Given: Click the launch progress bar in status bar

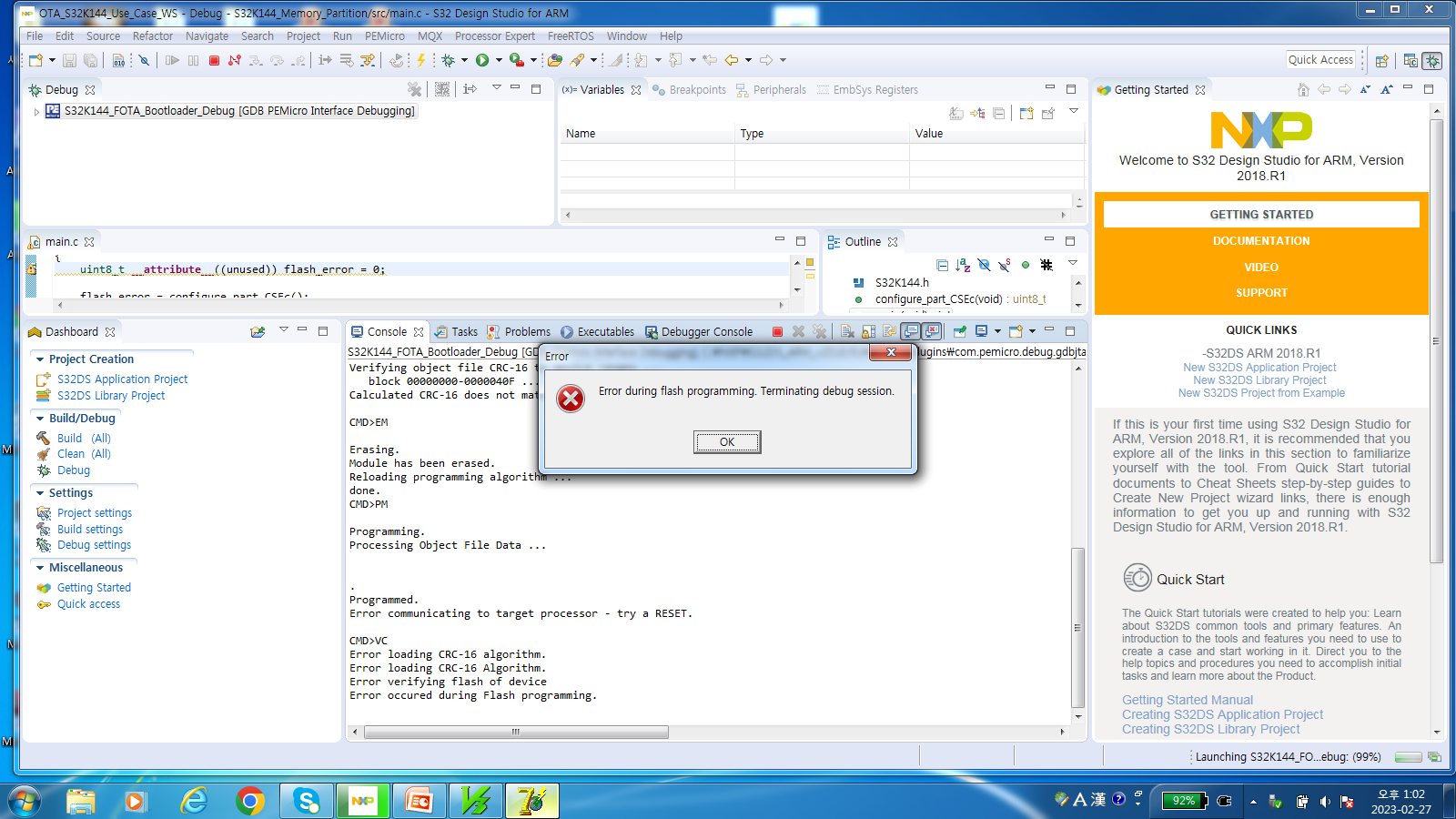Looking at the screenshot, I should (x=1410, y=756).
